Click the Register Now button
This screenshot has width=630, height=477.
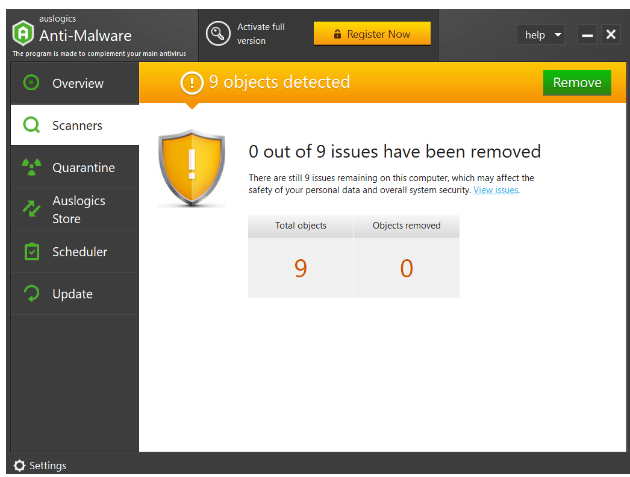point(372,34)
